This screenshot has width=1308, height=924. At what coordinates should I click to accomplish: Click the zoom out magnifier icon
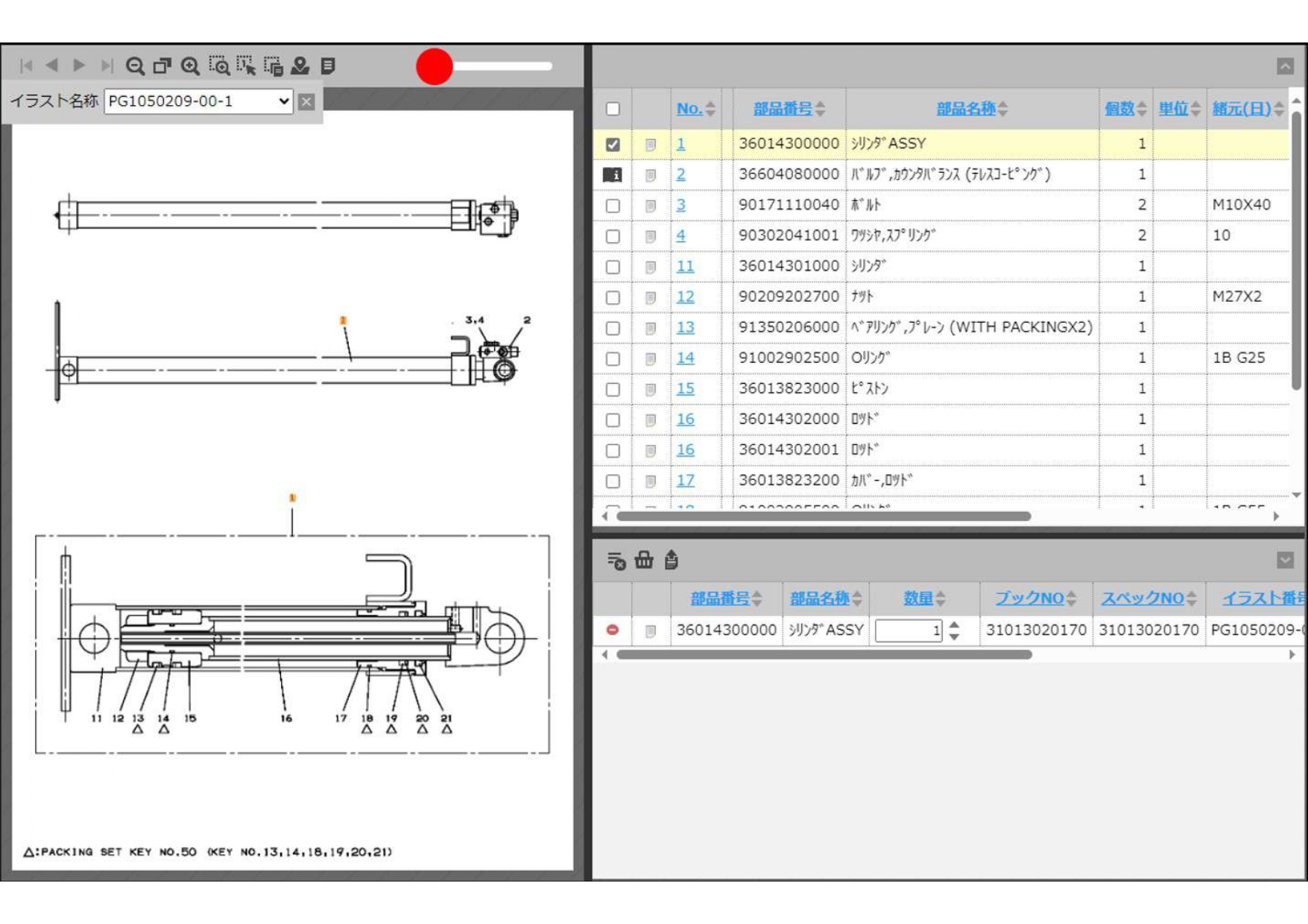(135, 66)
